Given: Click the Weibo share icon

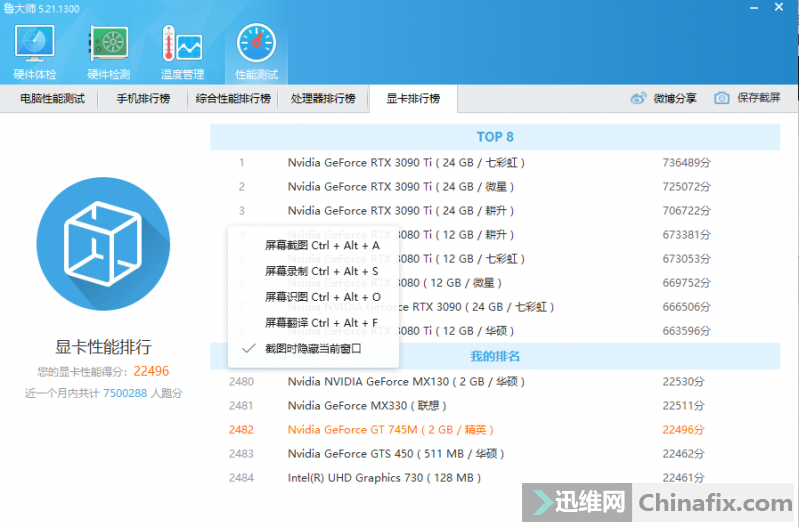Looking at the screenshot, I should point(639,98).
